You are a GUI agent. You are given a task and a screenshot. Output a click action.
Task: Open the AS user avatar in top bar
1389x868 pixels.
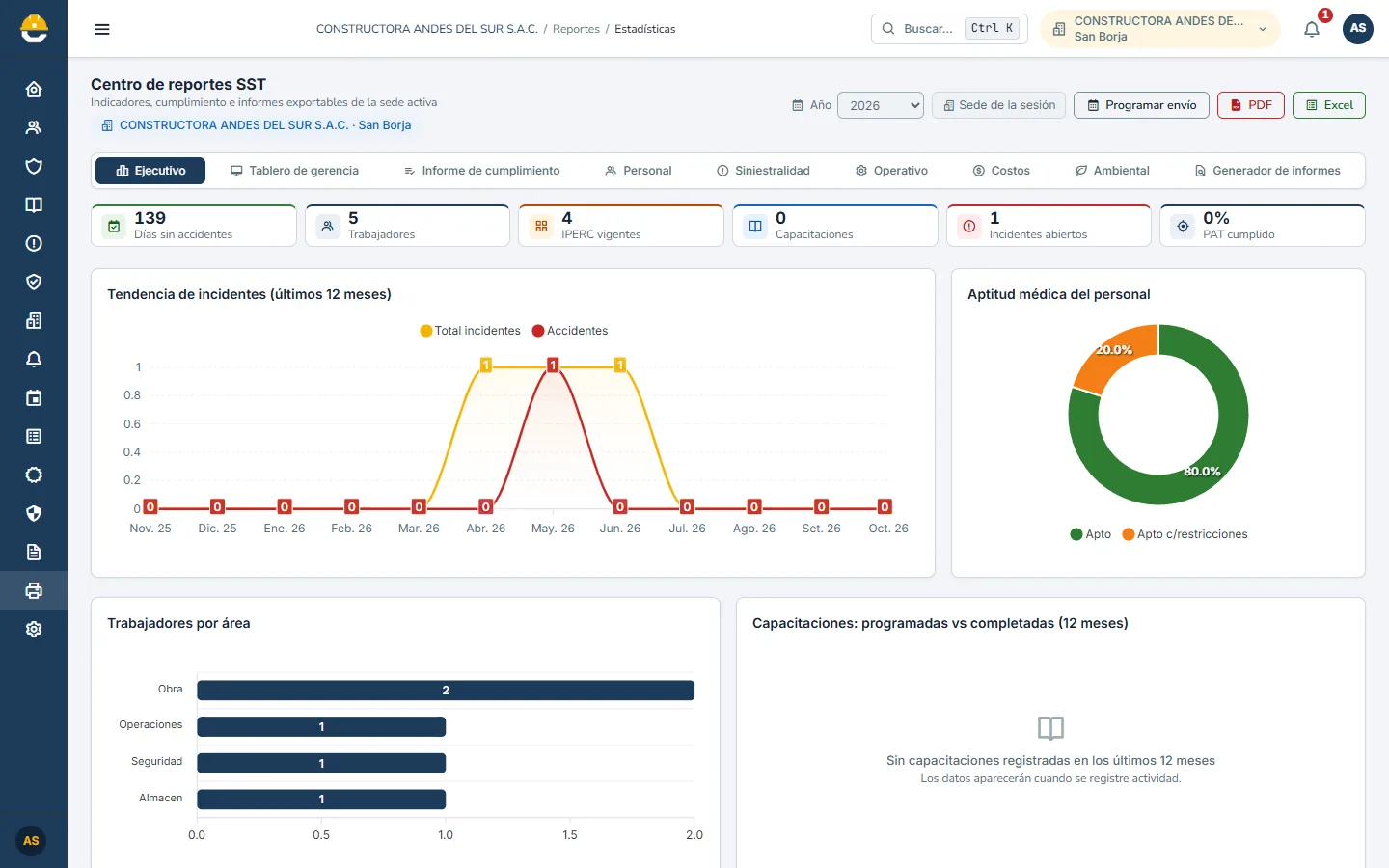click(x=1358, y=29)
